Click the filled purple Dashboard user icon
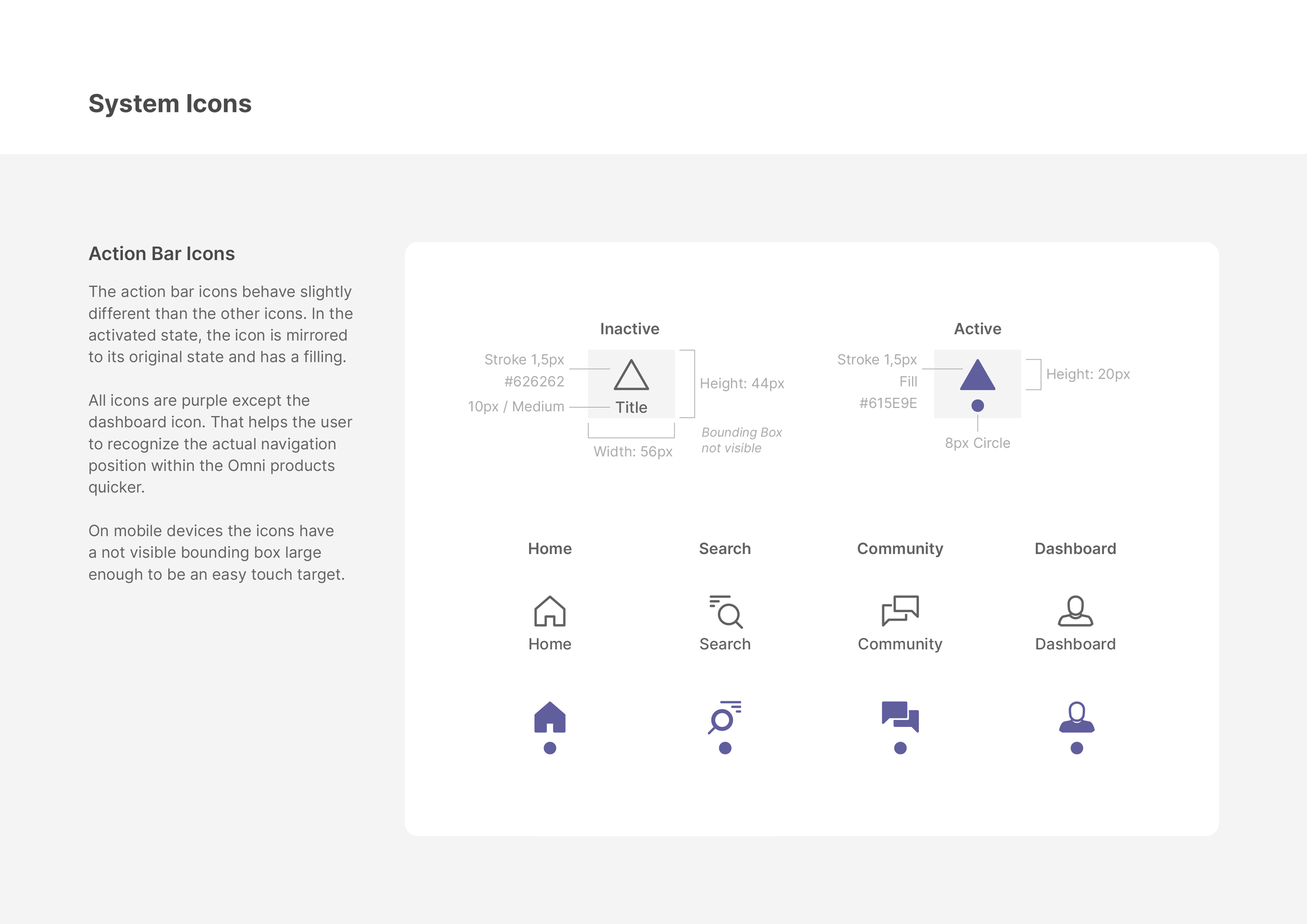 point(1076,717)
